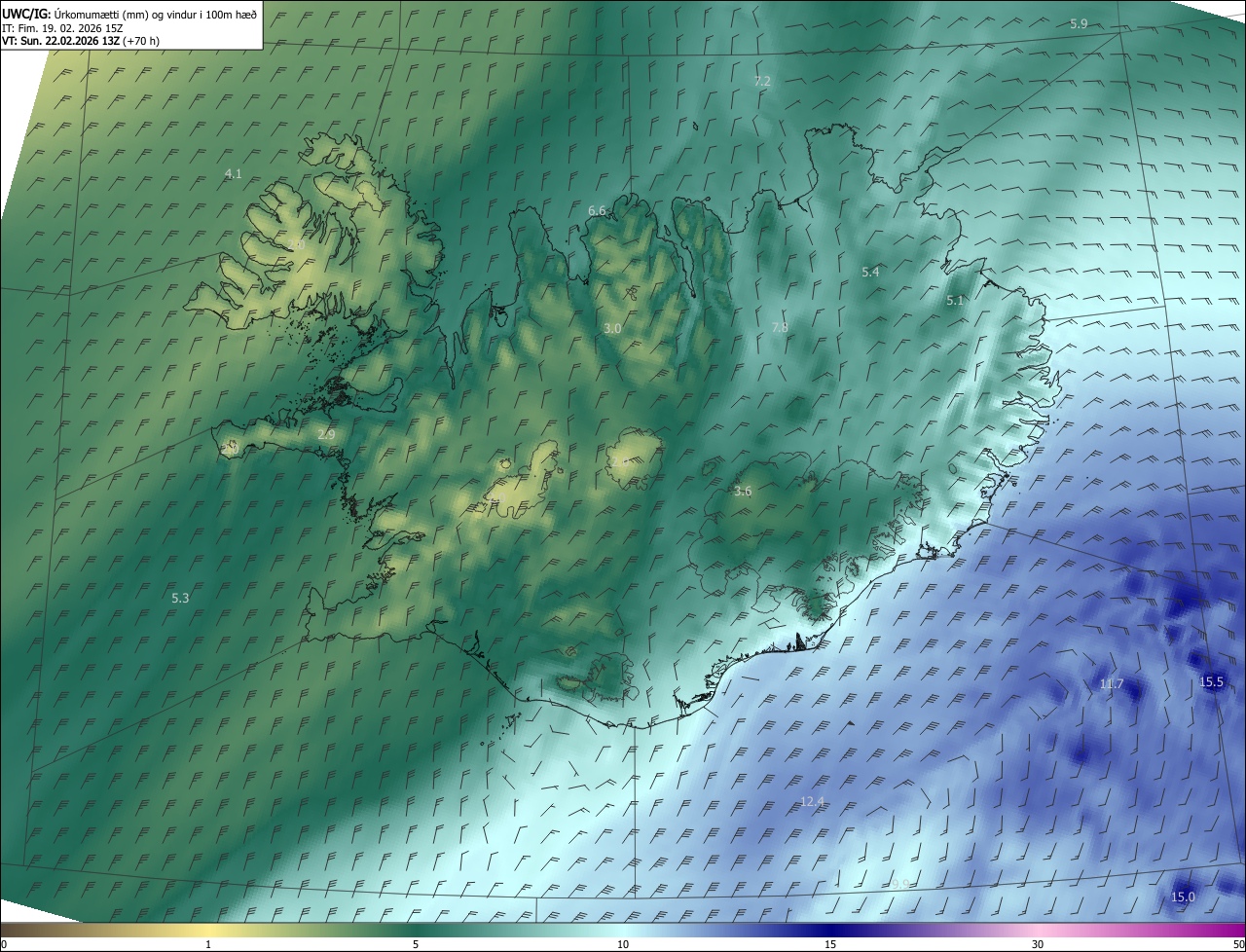Click the 7.8 value label on the map

click(x=780, y=327)
